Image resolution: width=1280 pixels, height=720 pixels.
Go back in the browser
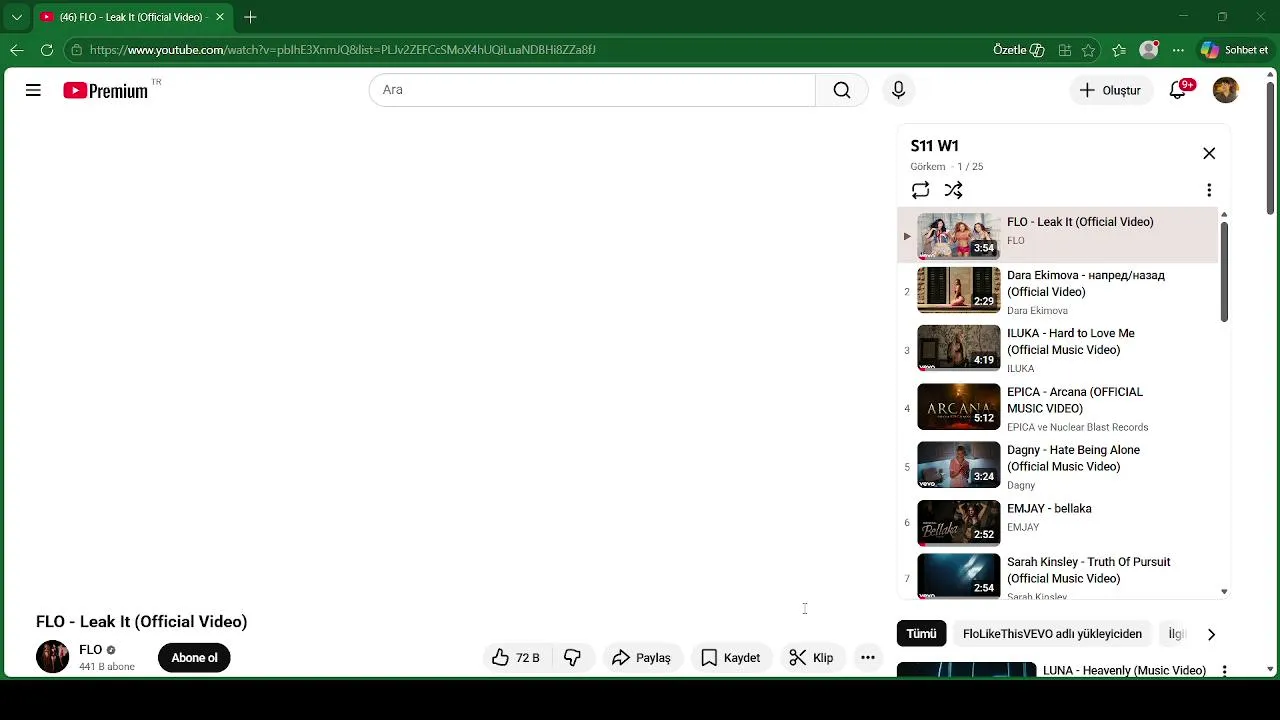tap(17, 50)
